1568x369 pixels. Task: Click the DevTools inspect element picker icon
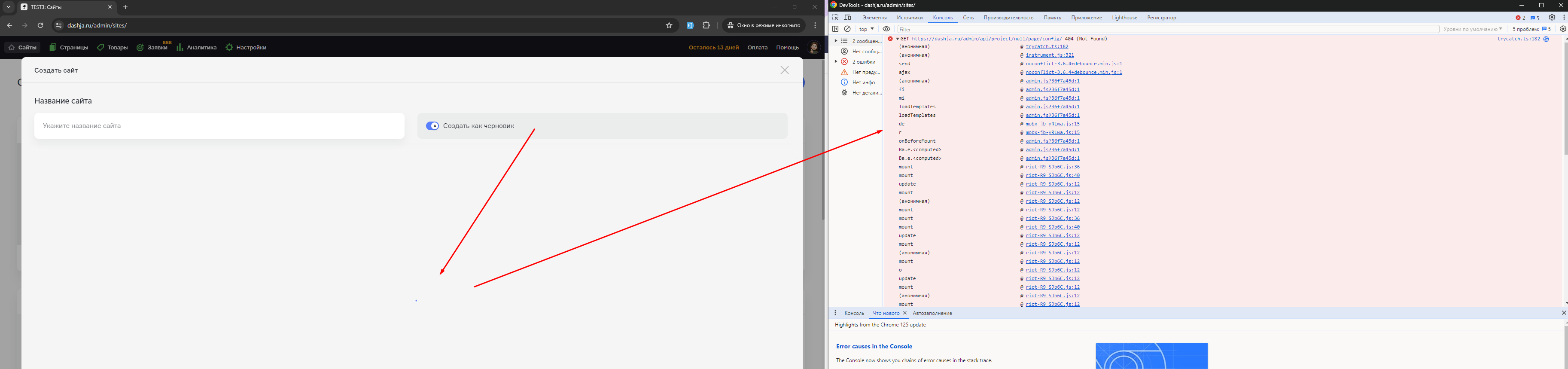coord(836,18)
